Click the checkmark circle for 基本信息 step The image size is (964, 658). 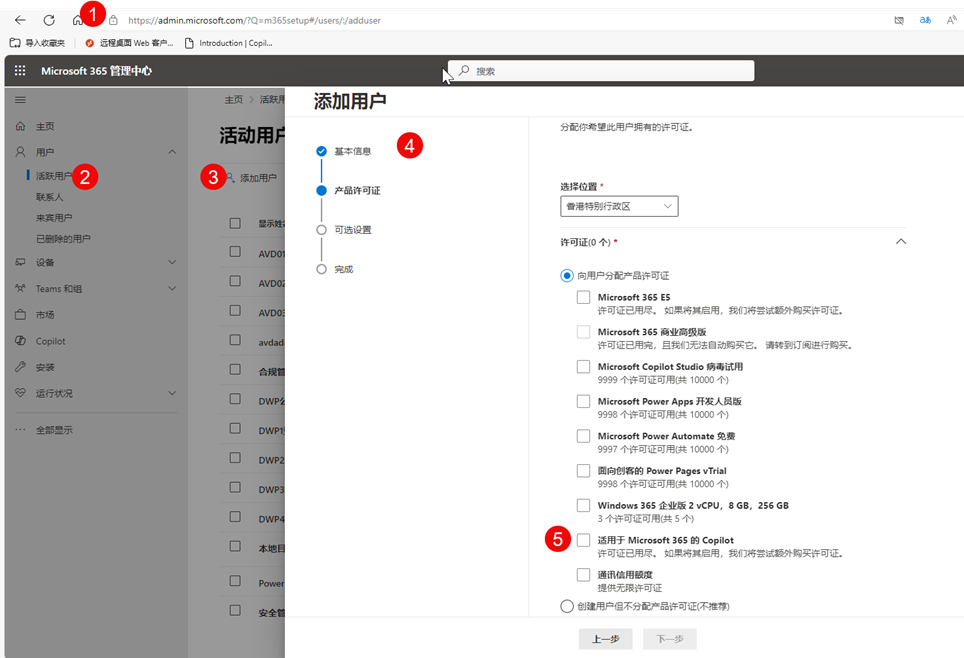[322, 151]
